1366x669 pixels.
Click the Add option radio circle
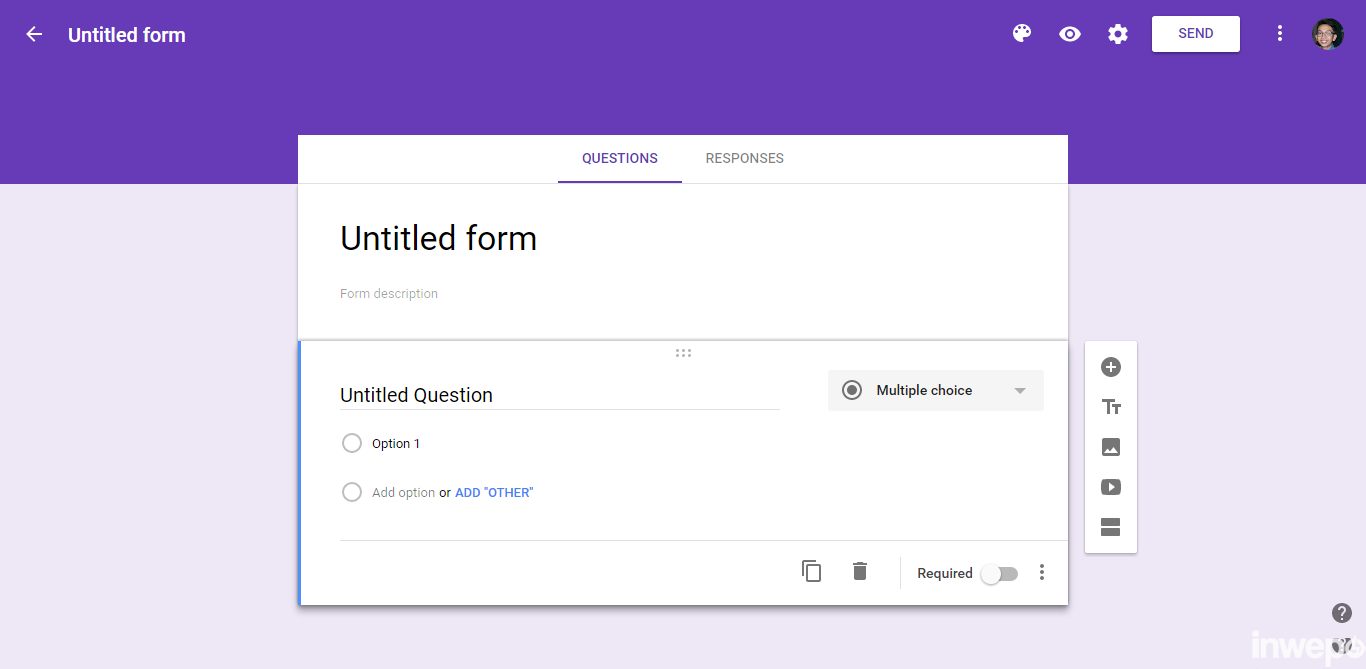pyautogui.click(x=352, y=492)
